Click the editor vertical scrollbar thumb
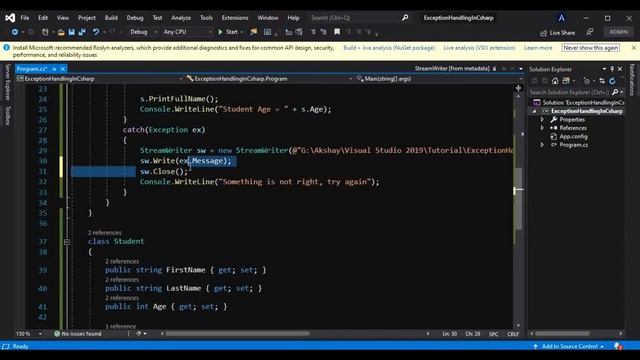This screenshot has height=360, width=640. point(518,198)
